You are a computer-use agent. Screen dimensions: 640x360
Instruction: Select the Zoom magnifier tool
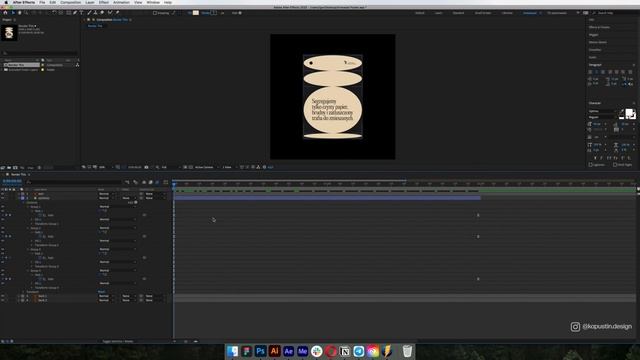[26, 13]
